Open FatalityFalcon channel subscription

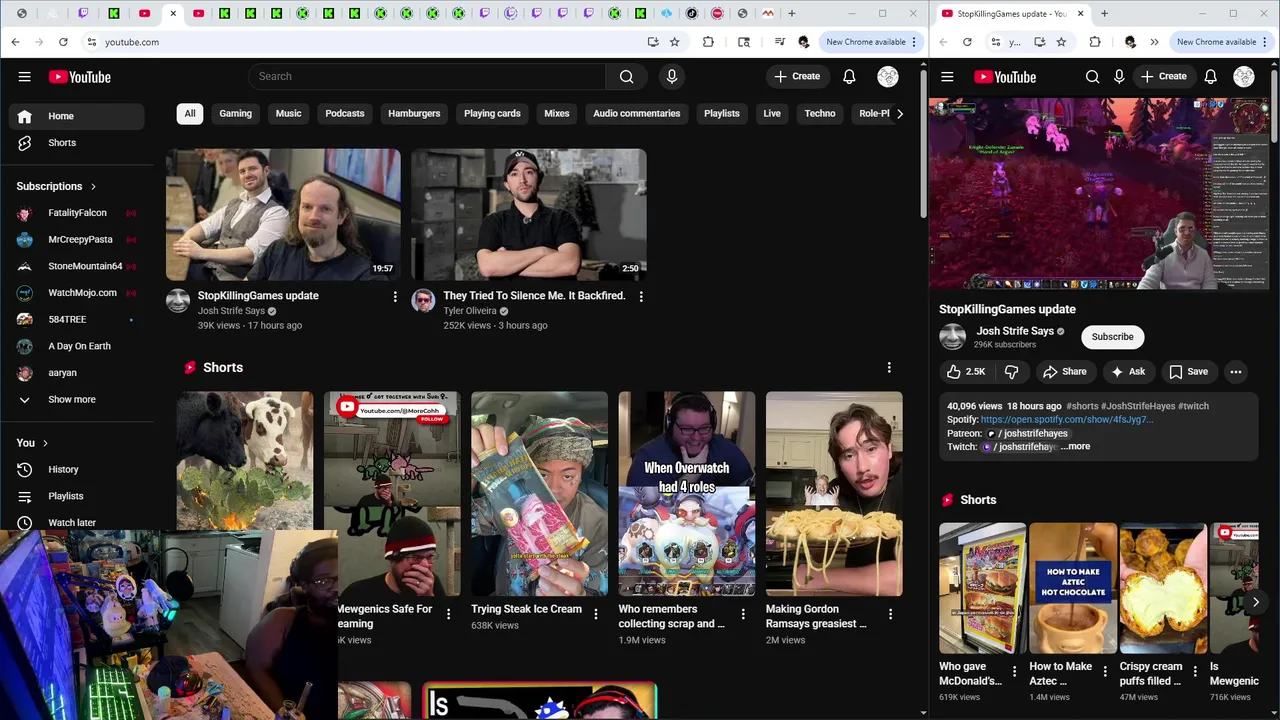click(x=77, y=213)
